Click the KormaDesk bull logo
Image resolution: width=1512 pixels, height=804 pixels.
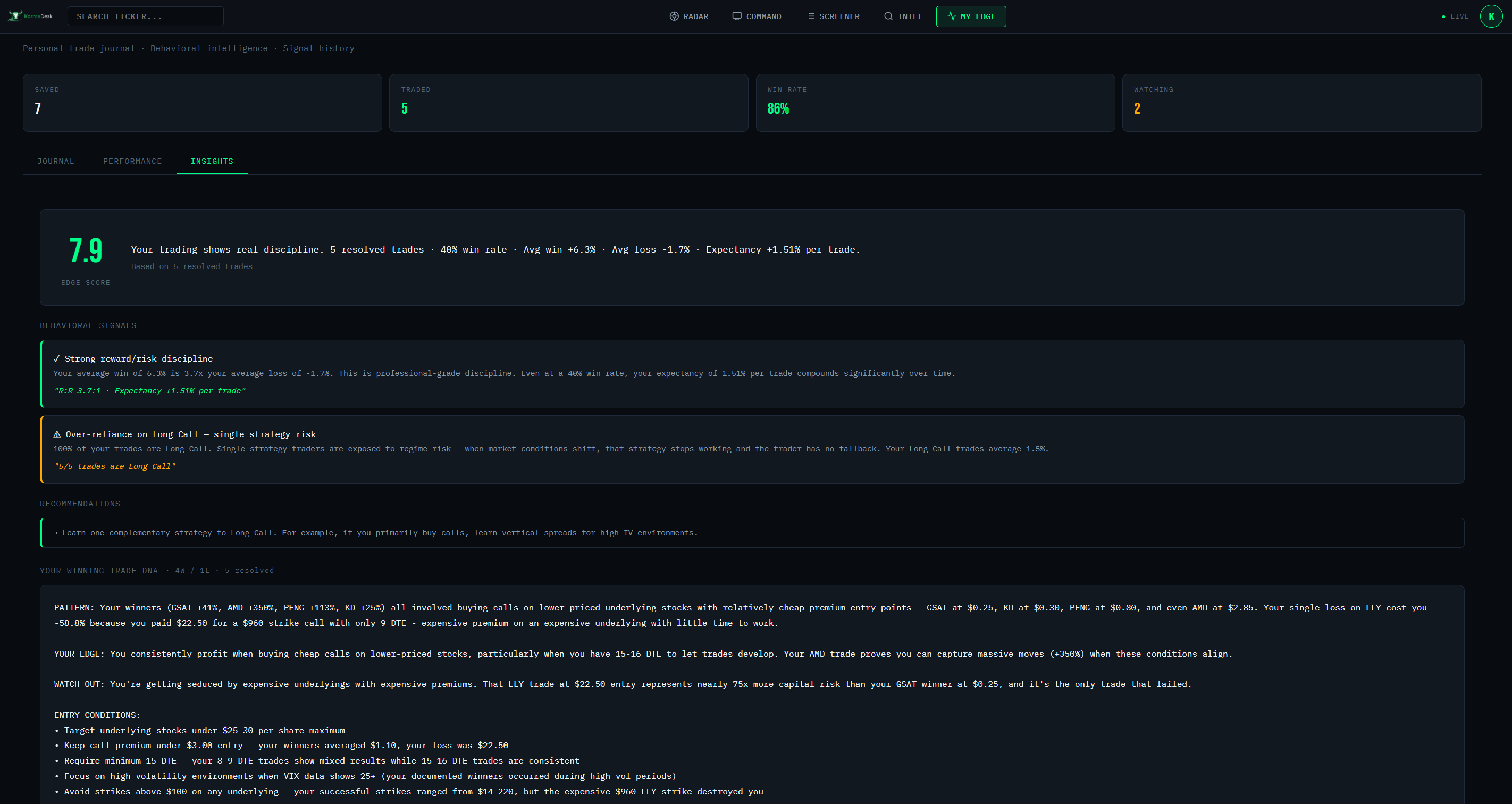pos(15,16)
